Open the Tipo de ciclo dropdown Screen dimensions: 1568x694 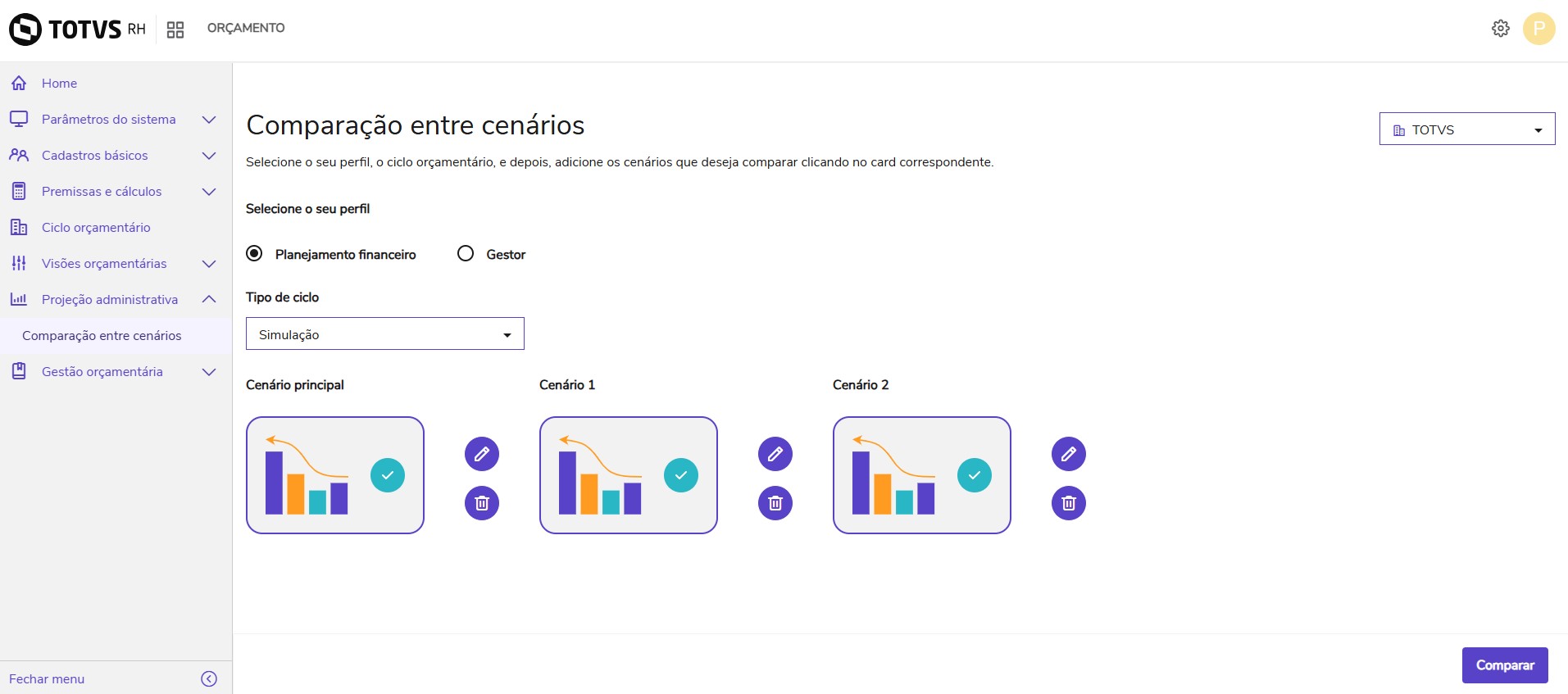(x=385, y=334)
